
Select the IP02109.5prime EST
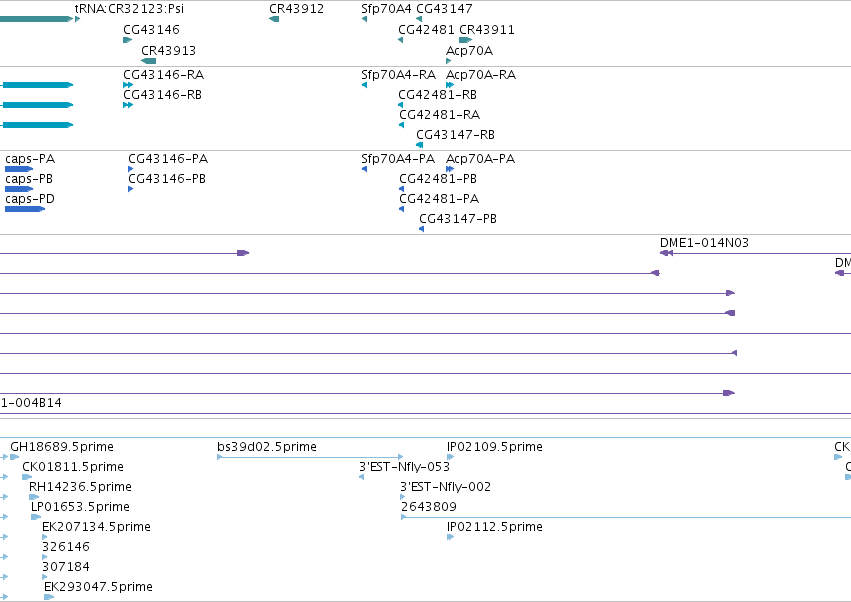point(494,447)
